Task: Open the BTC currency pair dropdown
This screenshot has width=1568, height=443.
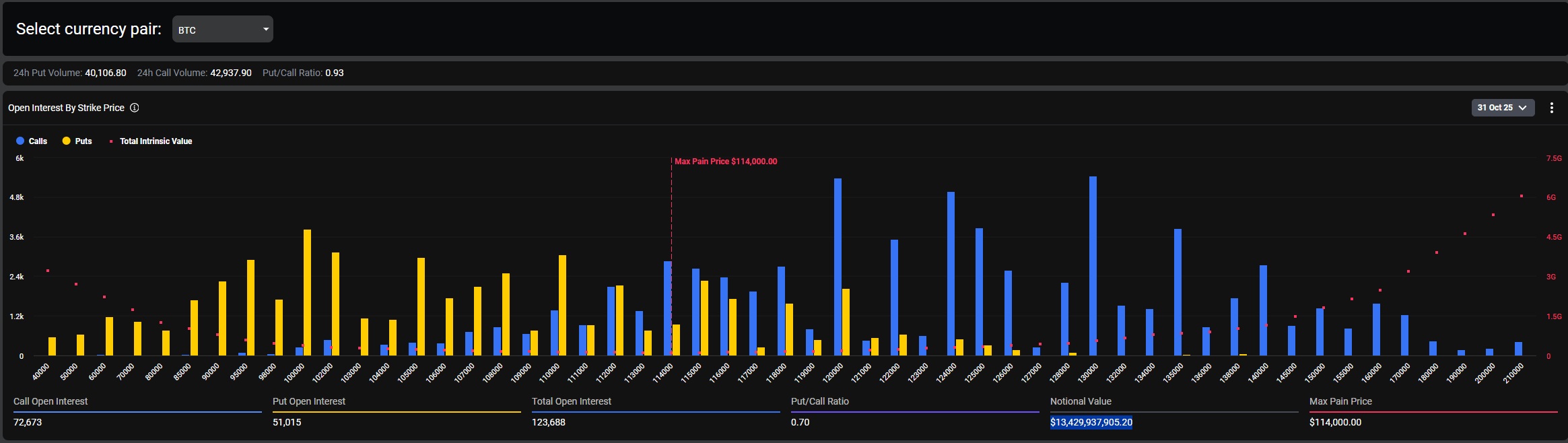Action: point(222,30)
